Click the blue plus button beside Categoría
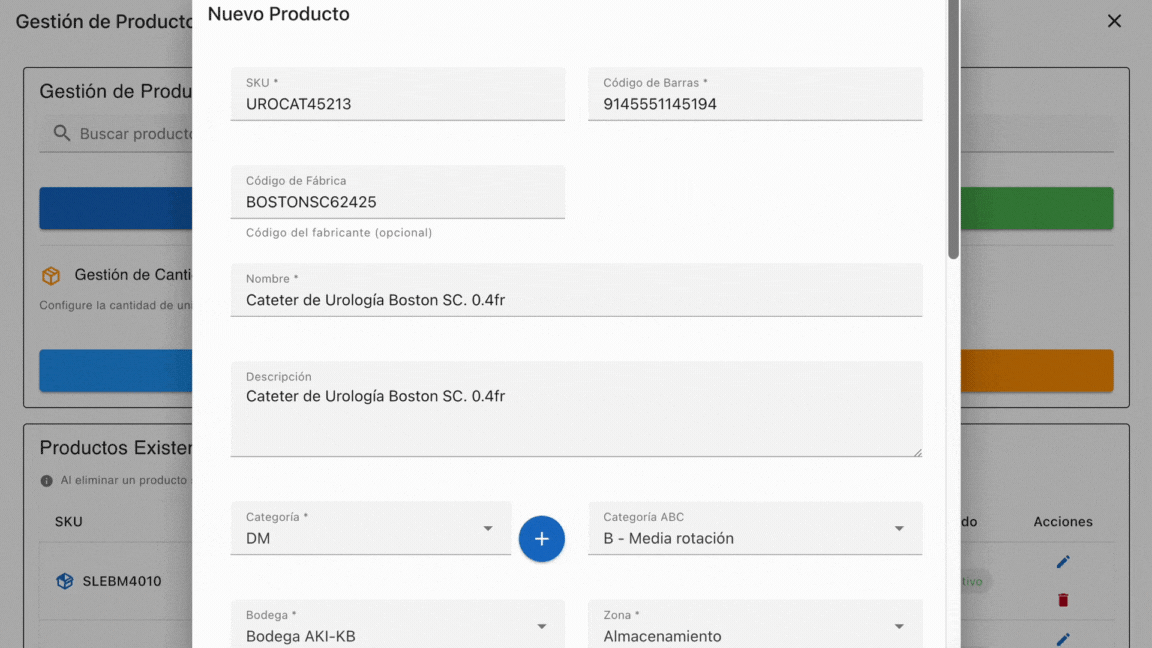 point(541,538)
